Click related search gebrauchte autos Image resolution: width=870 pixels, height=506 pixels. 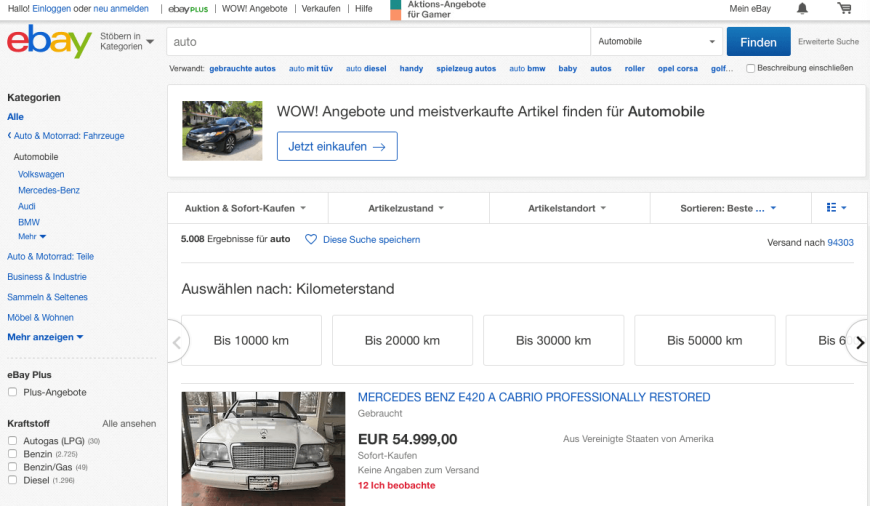[x=242, y=69]
